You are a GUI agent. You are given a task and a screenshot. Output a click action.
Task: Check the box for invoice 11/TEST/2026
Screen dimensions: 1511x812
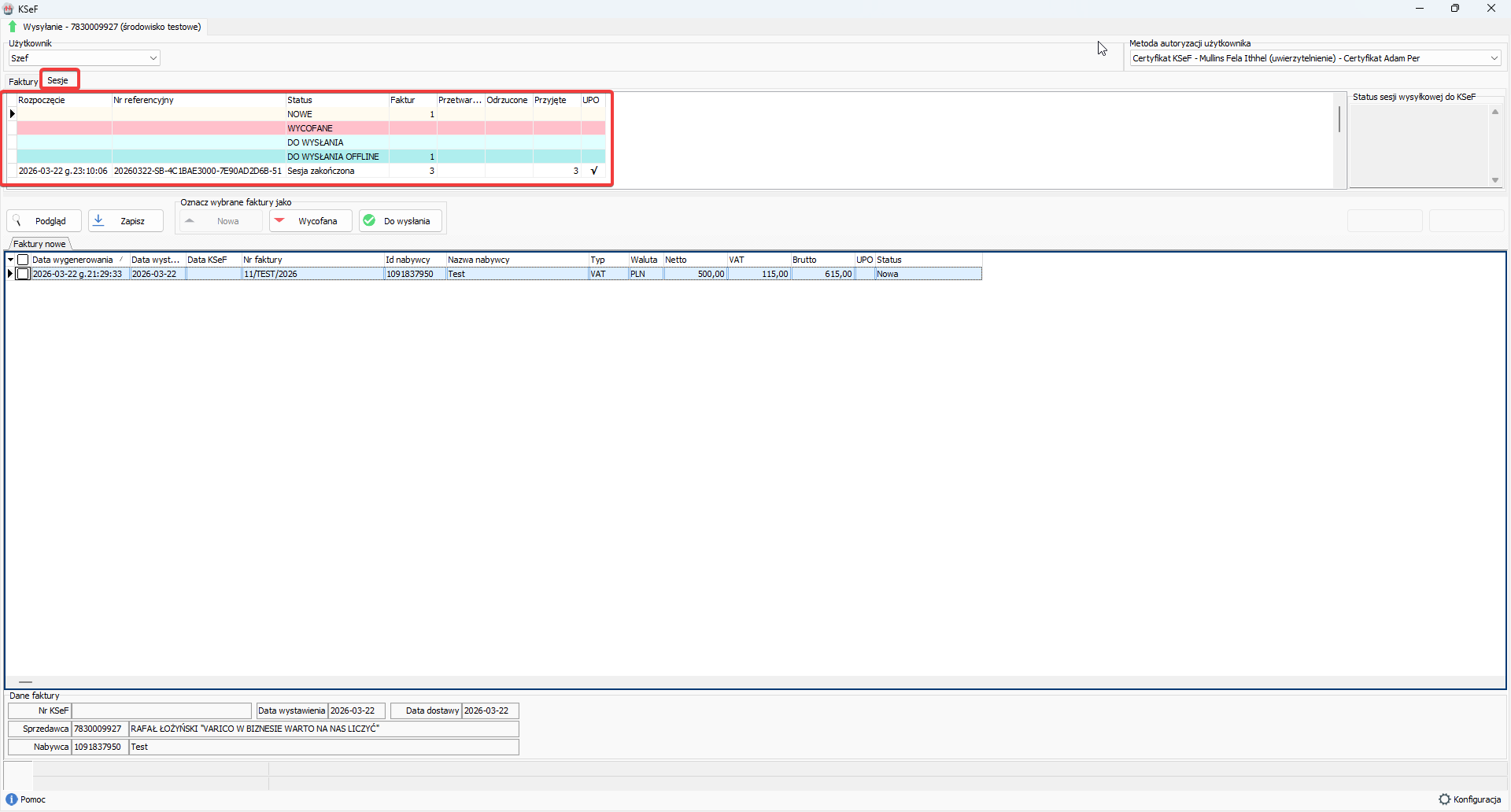pyautogui.click(x=23, y=274)
